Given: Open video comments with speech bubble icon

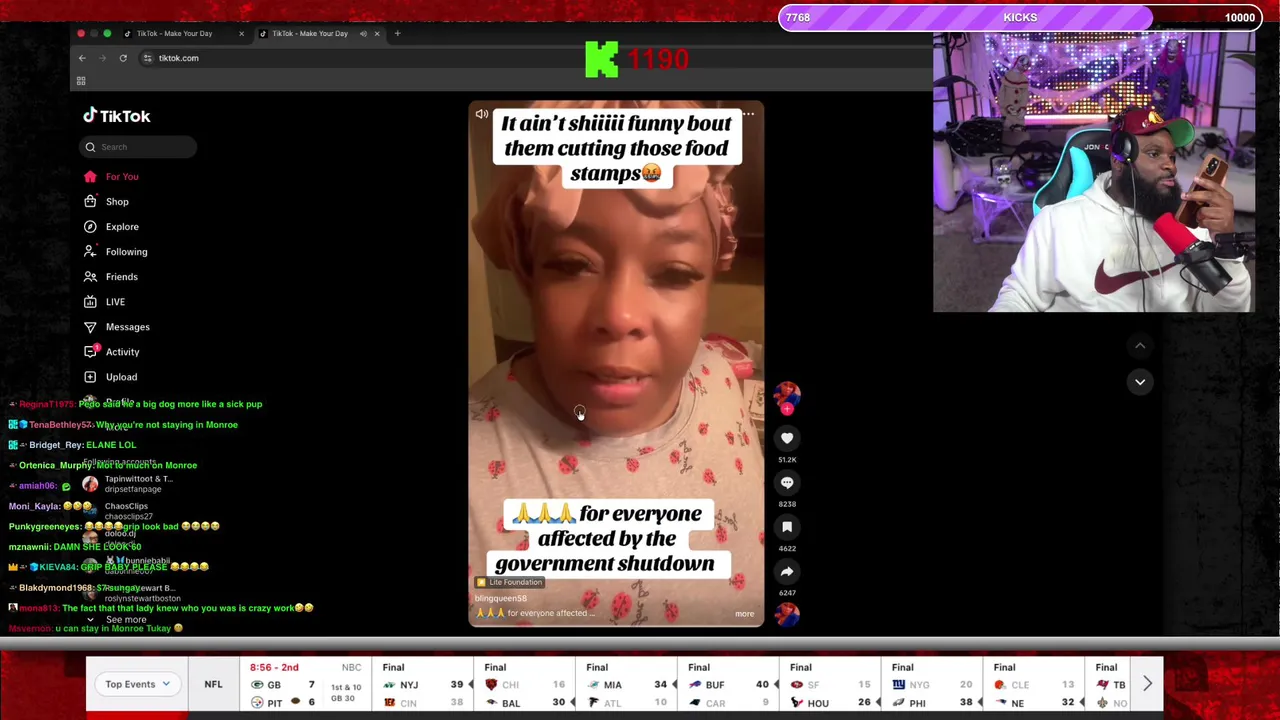Looking at the screenshot, I should (x=787, y=483).
